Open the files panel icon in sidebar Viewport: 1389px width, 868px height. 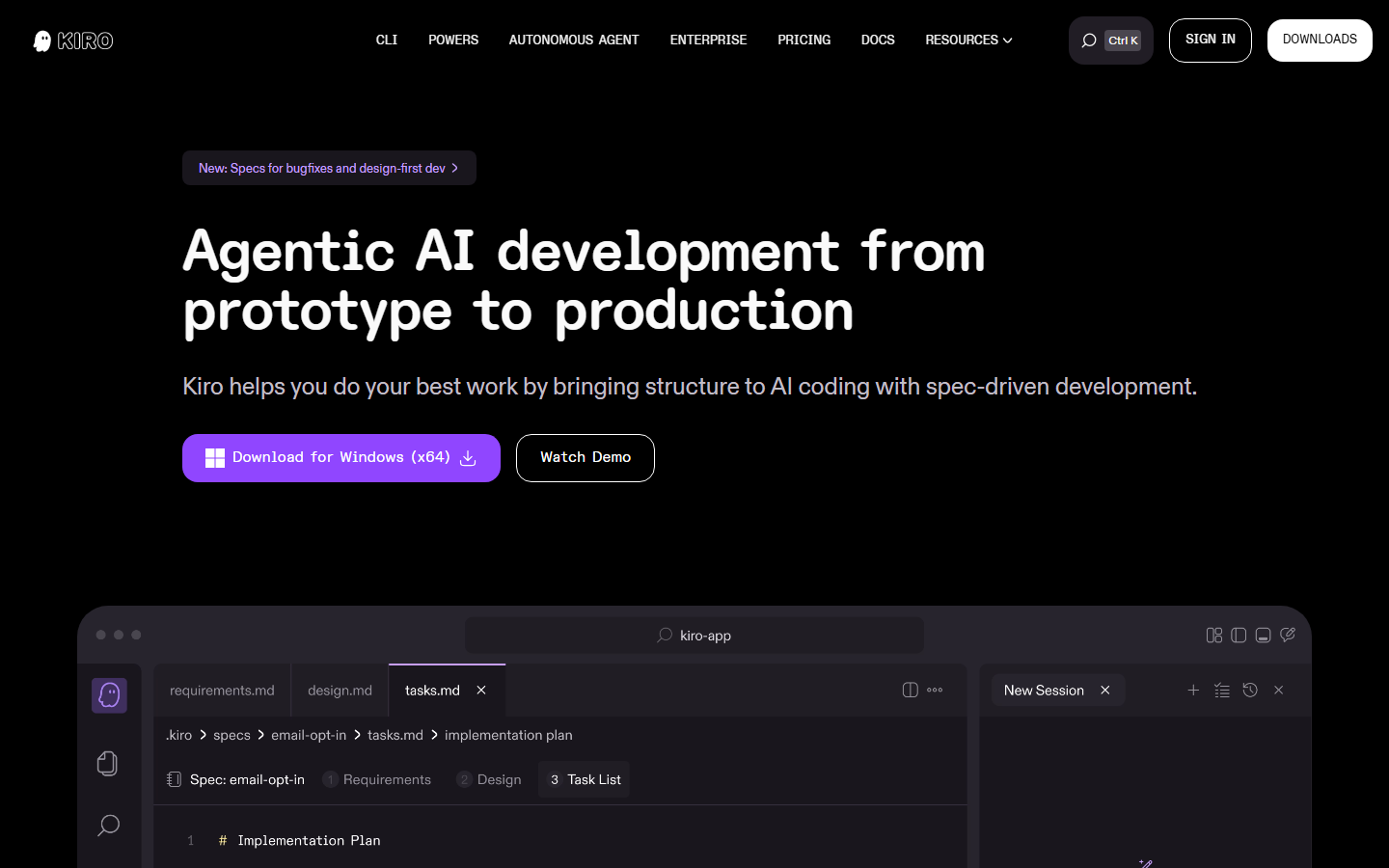pyautogui.click(x=107, y=763)
